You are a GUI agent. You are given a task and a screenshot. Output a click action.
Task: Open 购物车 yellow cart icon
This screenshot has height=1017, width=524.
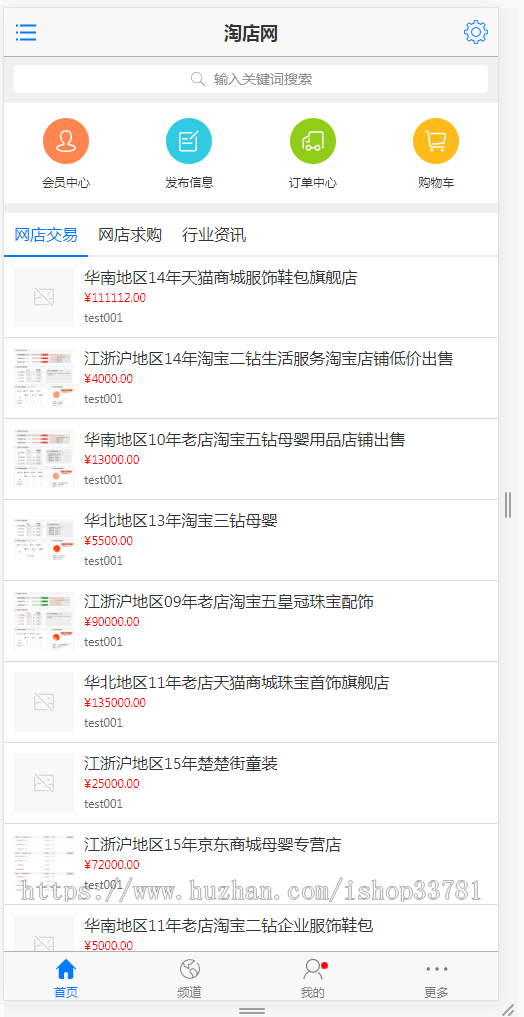tap(436, 141)
